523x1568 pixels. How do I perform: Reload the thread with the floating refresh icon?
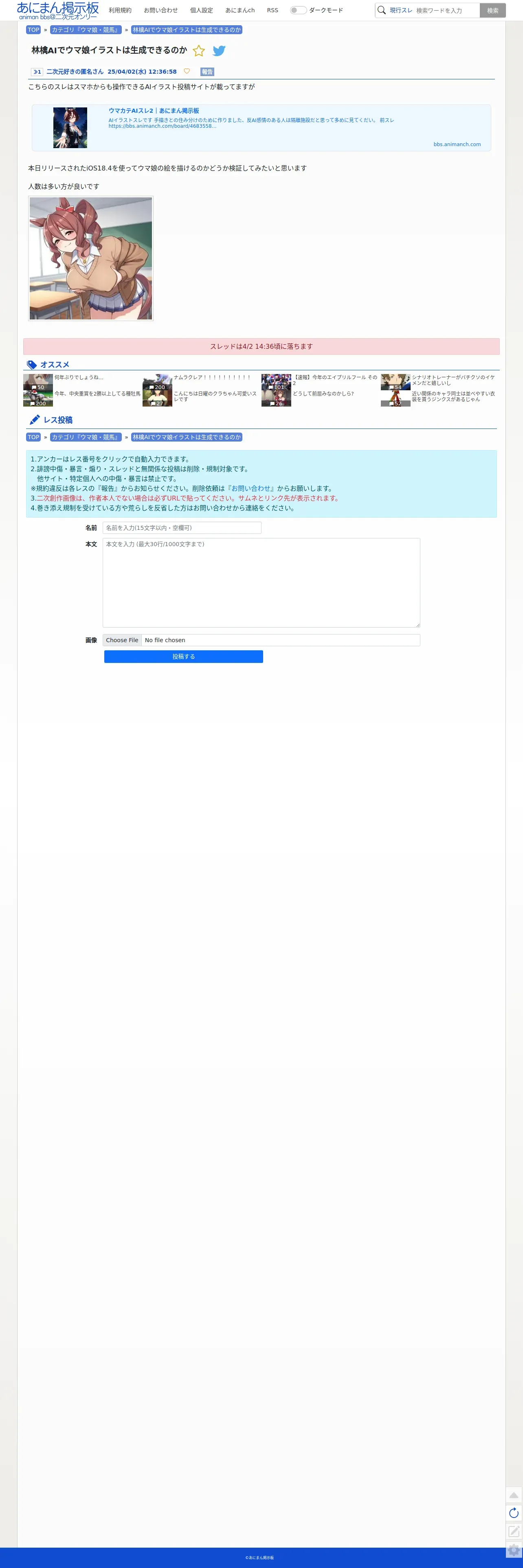coord(513,1513)
